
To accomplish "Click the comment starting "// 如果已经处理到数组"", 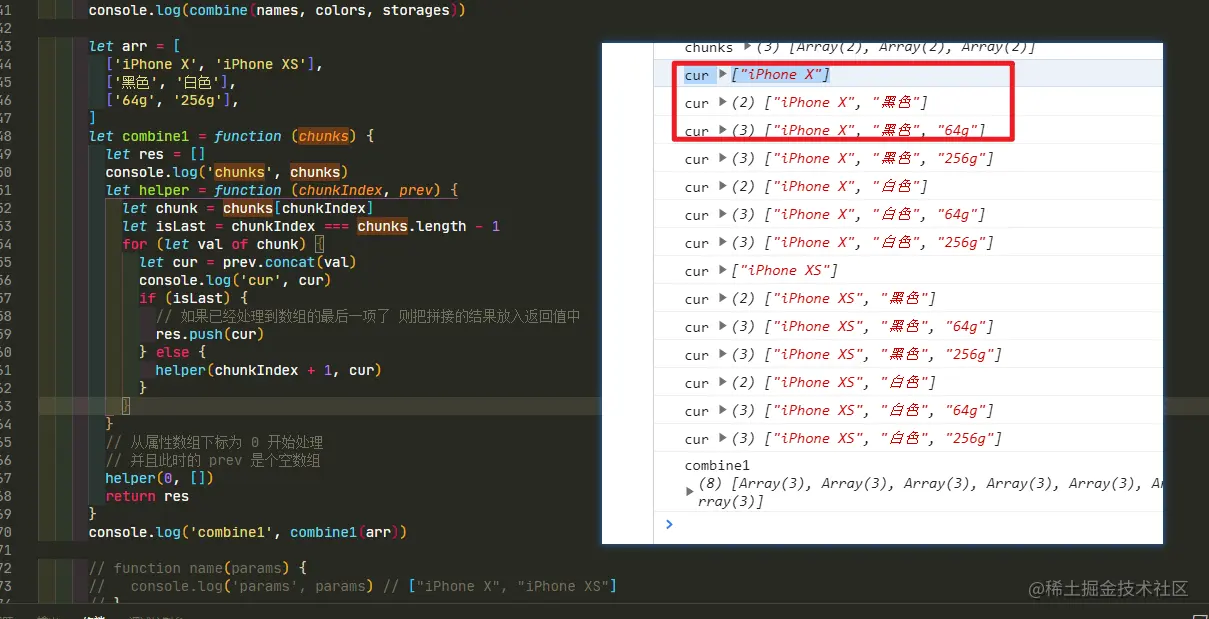I will click(368, 316).
